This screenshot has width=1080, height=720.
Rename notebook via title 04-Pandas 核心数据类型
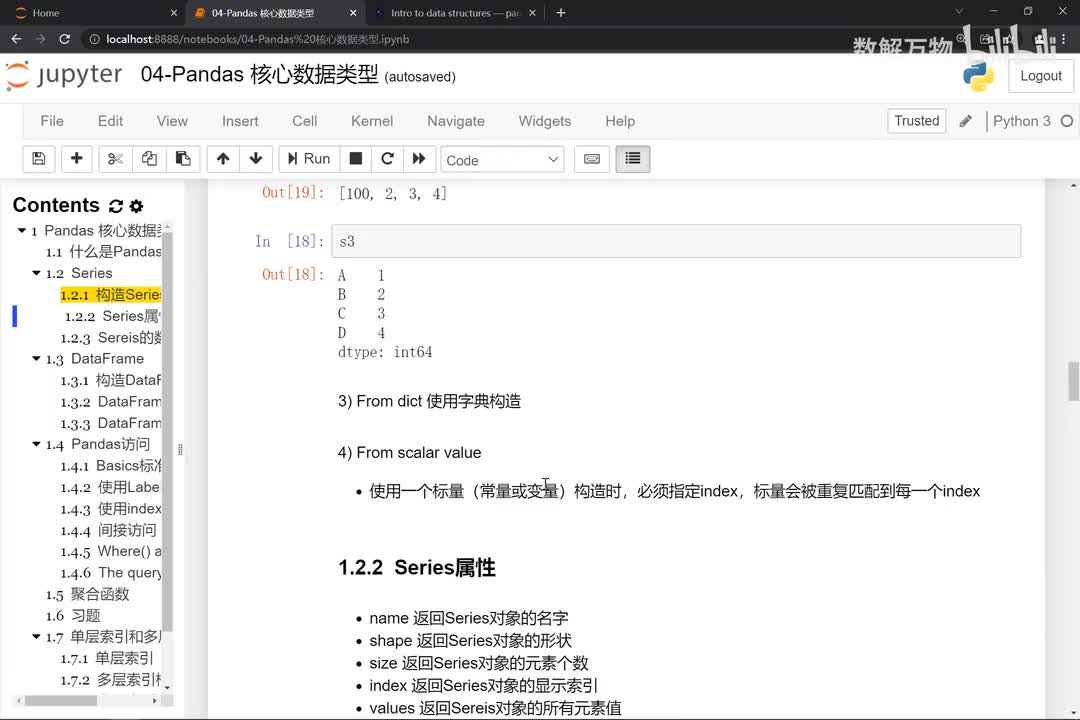point(259,74)
